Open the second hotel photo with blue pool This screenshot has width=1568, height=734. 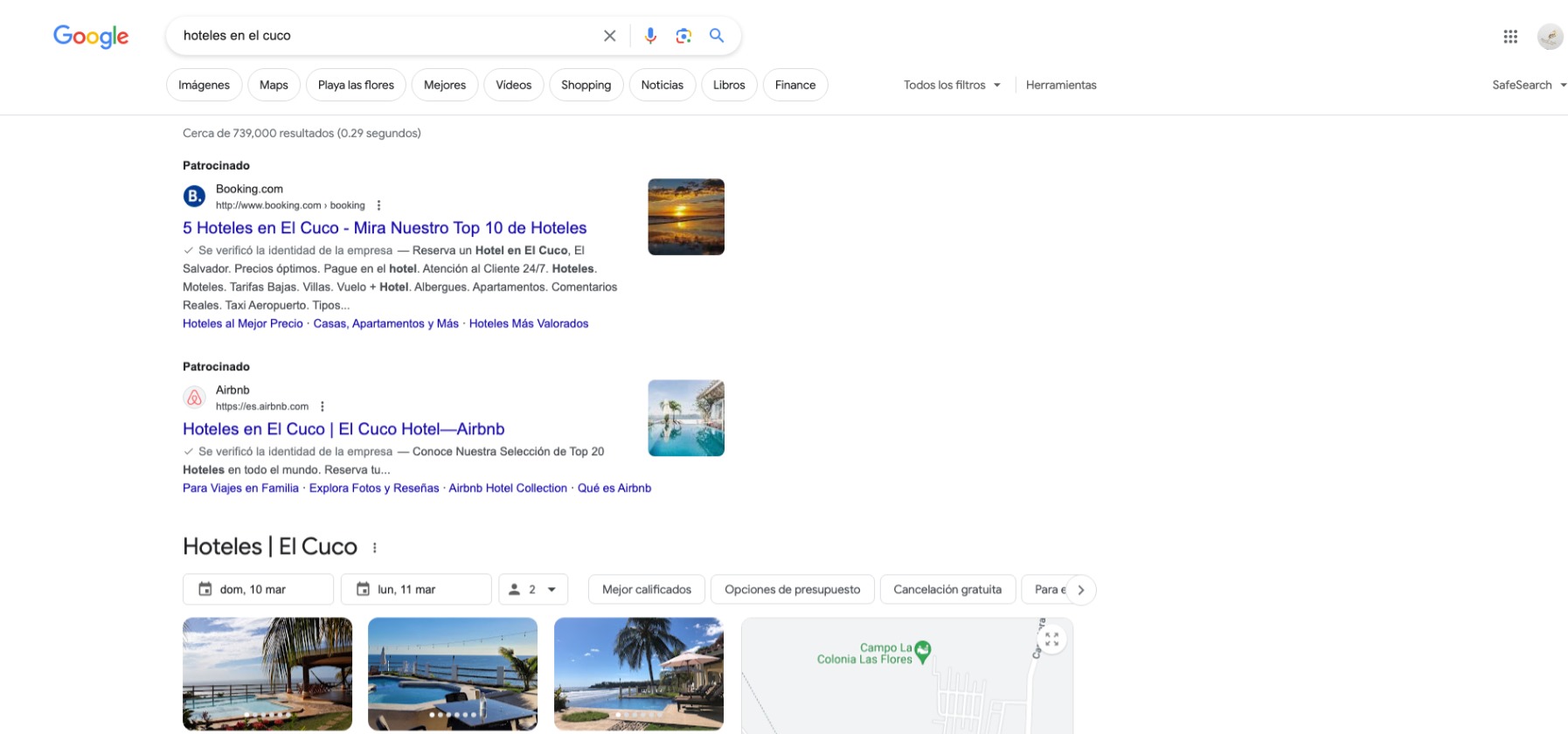click(453, 674)
